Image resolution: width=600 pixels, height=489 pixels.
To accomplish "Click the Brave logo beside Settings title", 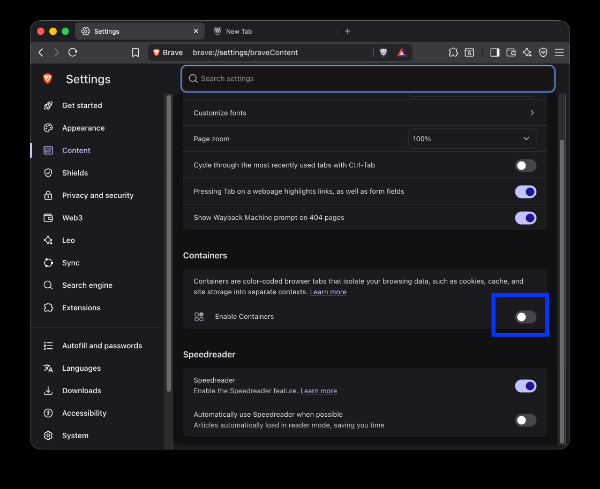I will click(48, 79).
